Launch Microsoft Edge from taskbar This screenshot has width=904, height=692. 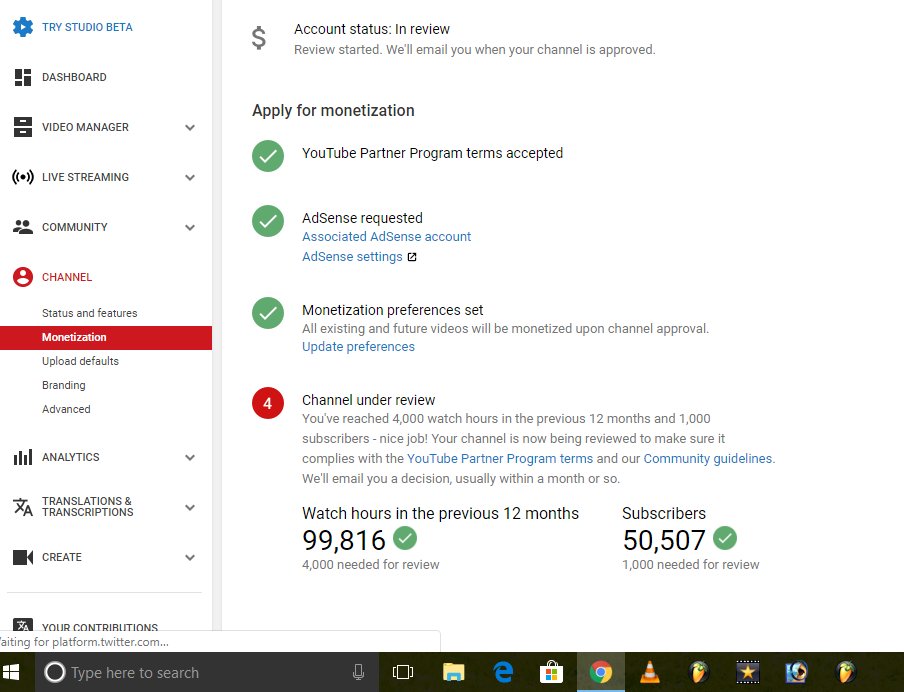pyautogui.click(x=503, y=672)
